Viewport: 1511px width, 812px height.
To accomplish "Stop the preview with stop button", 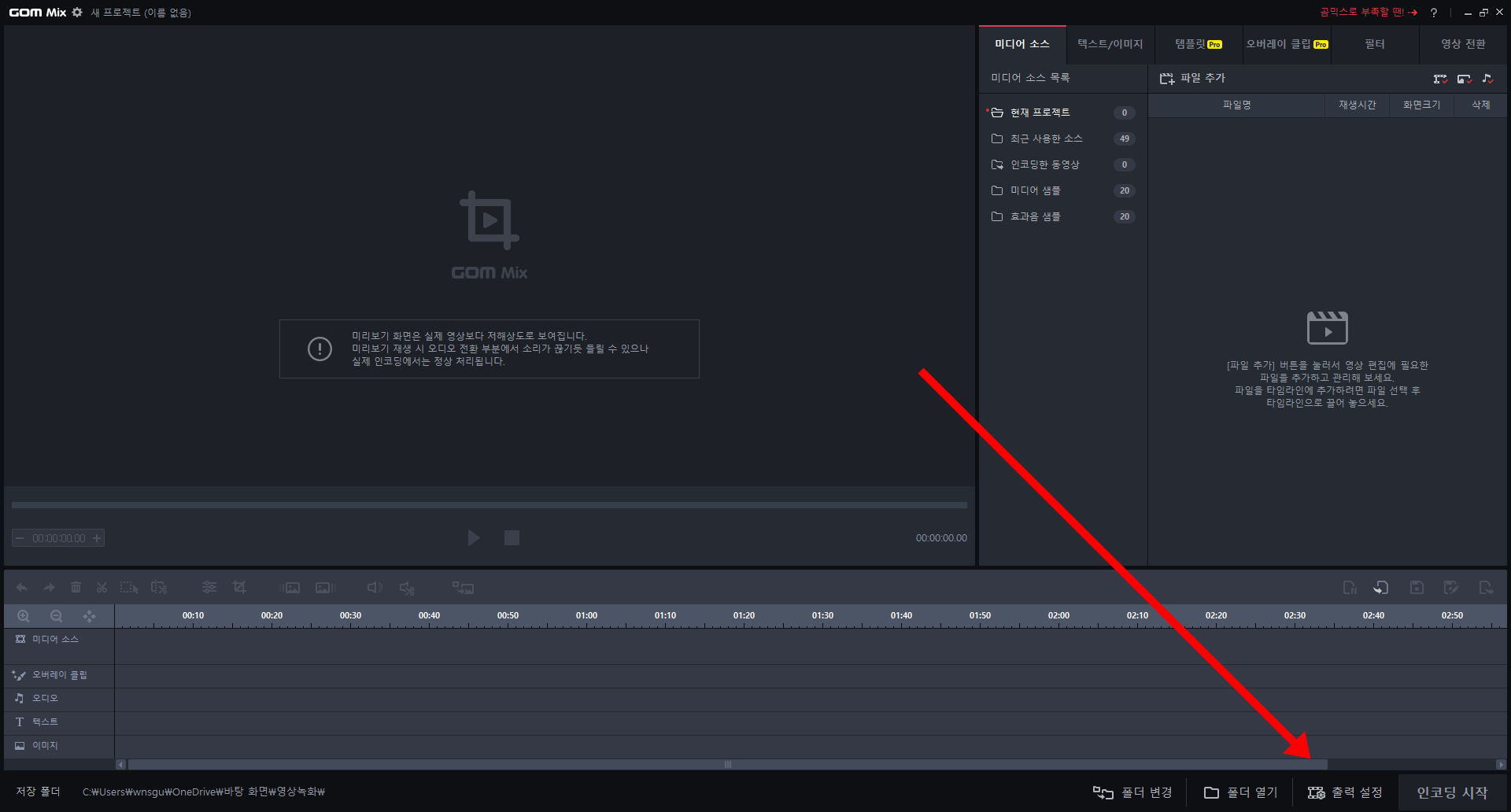I will [x=512, y=537].
